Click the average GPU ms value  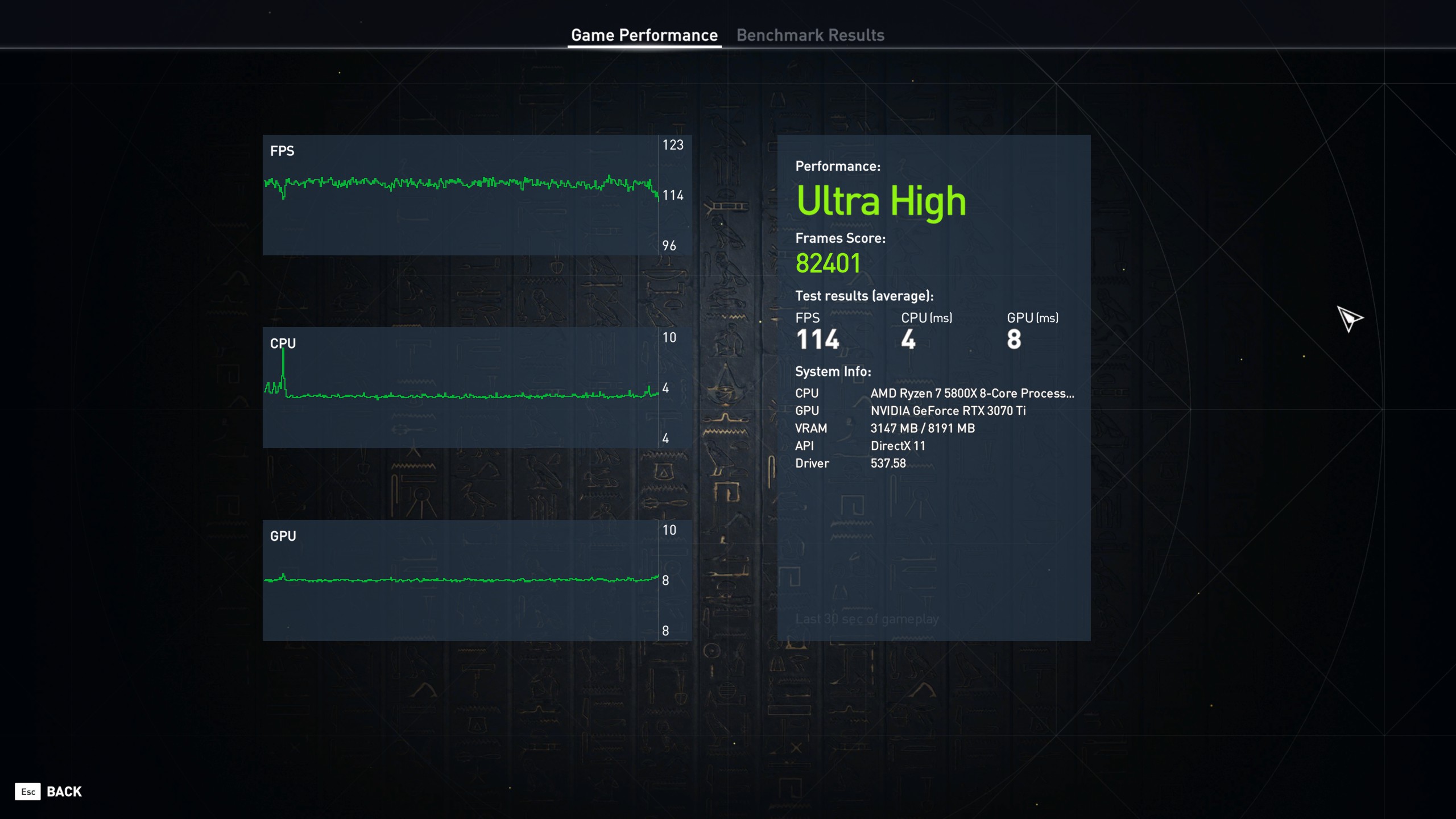pyautogui.click(x=1014, y=340)
